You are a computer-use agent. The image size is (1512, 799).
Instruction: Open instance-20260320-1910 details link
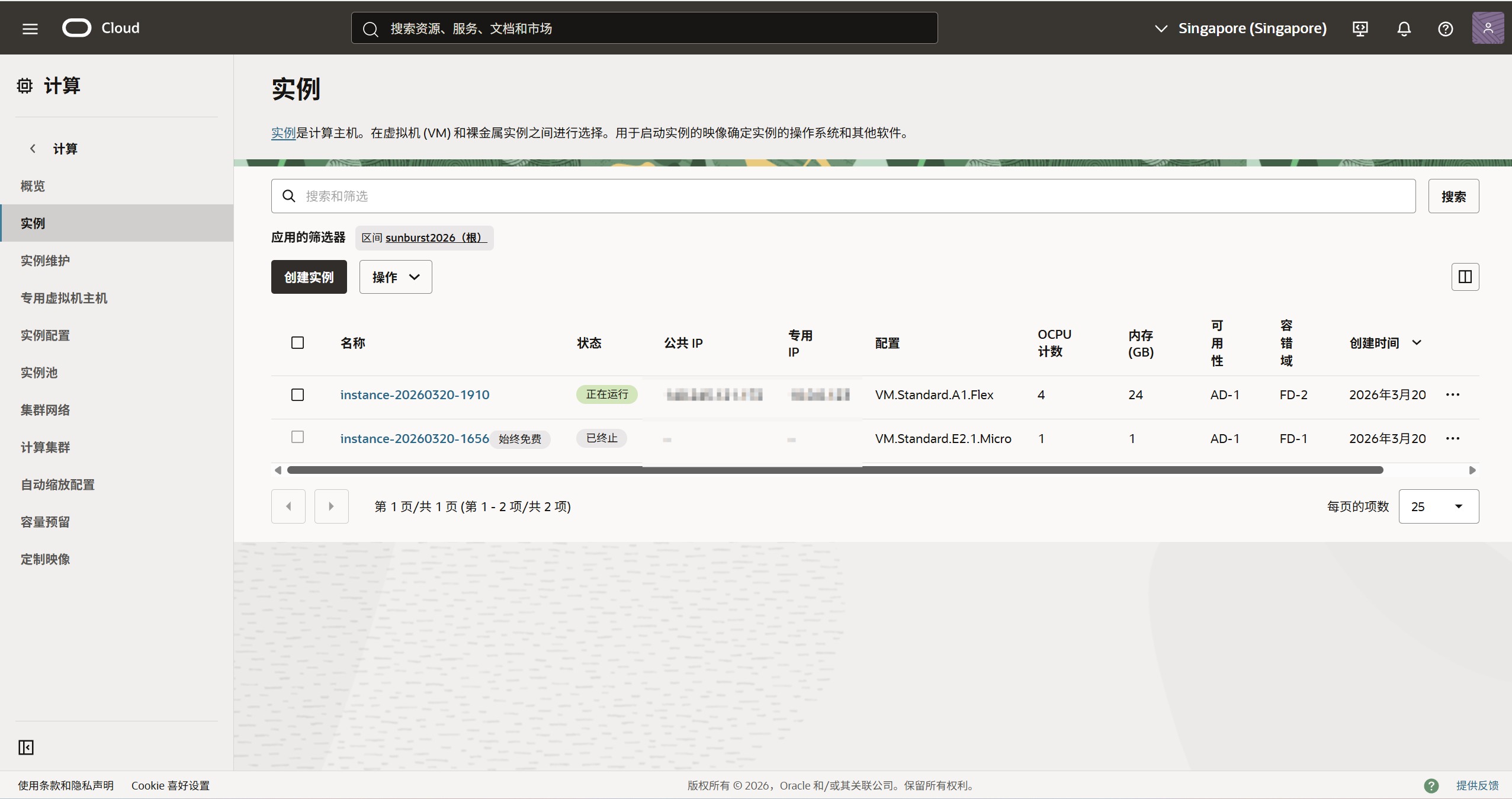(415, 394)
